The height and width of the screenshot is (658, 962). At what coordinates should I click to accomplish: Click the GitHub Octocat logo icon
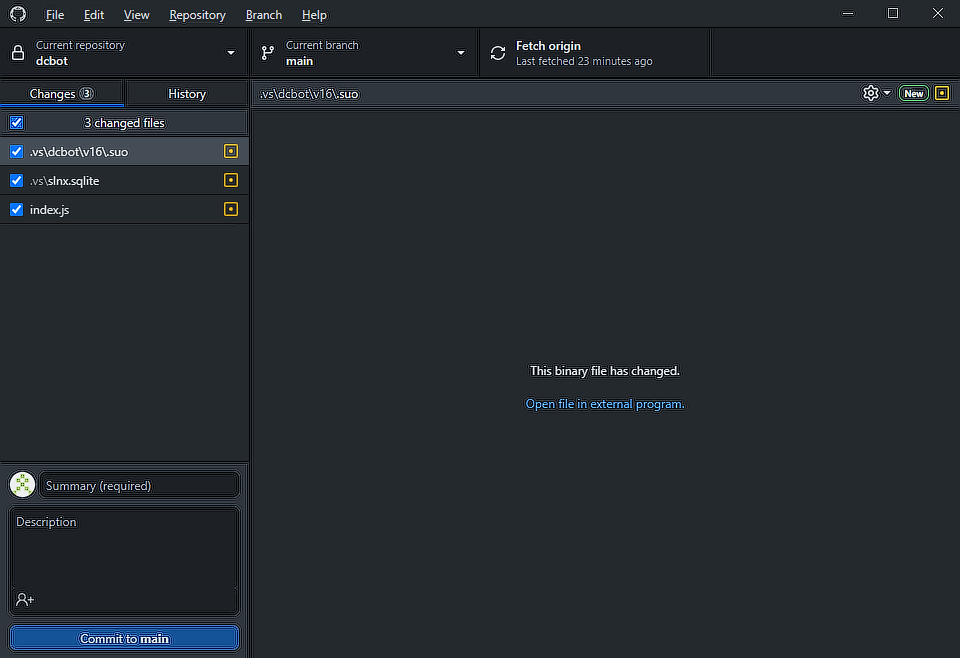click(18, 14)
